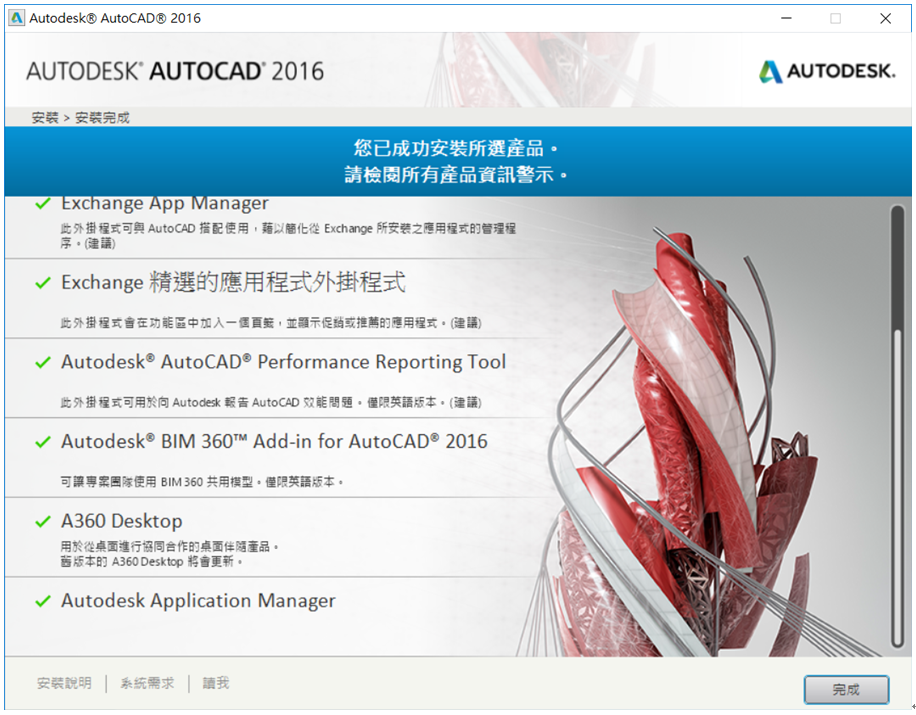This screenshot has width=916, height=715.
Task: Select the Autodesk AutoCAD Performance Reporting Tool title
Action: (283, 362)
